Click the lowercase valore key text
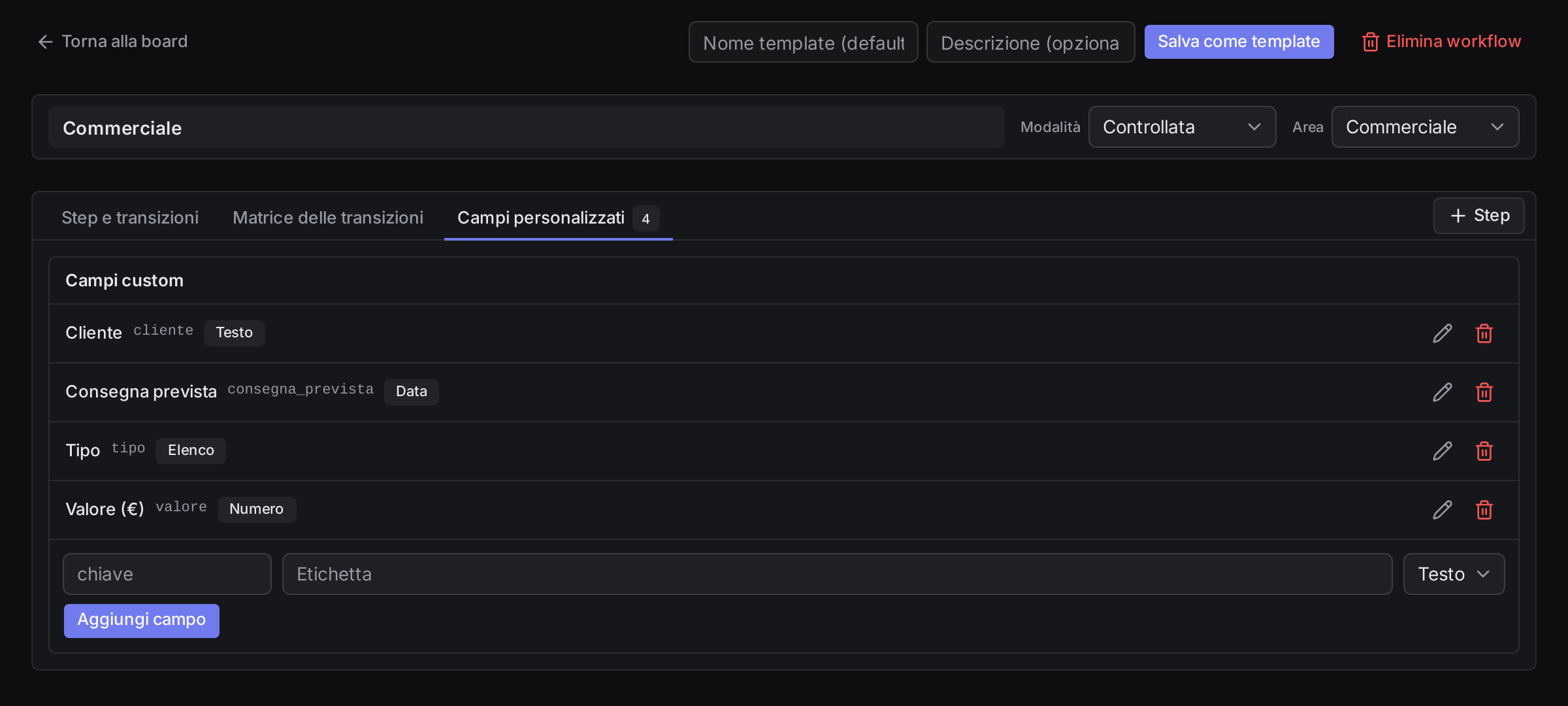The image size is (1568, 706). tap(181, 507)
